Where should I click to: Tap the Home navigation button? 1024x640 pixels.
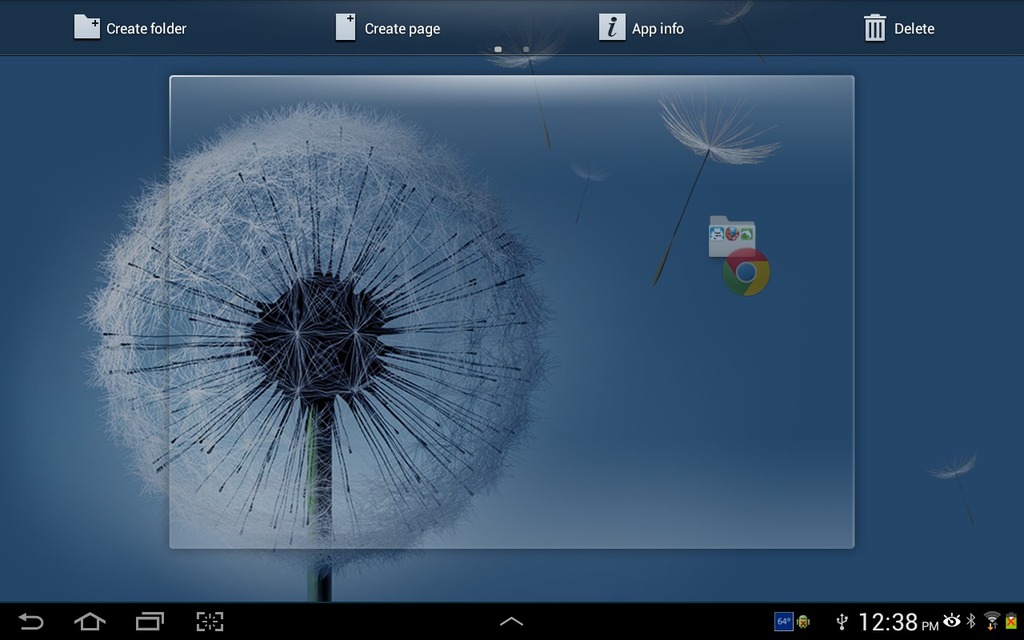click(x=90, y=621)
